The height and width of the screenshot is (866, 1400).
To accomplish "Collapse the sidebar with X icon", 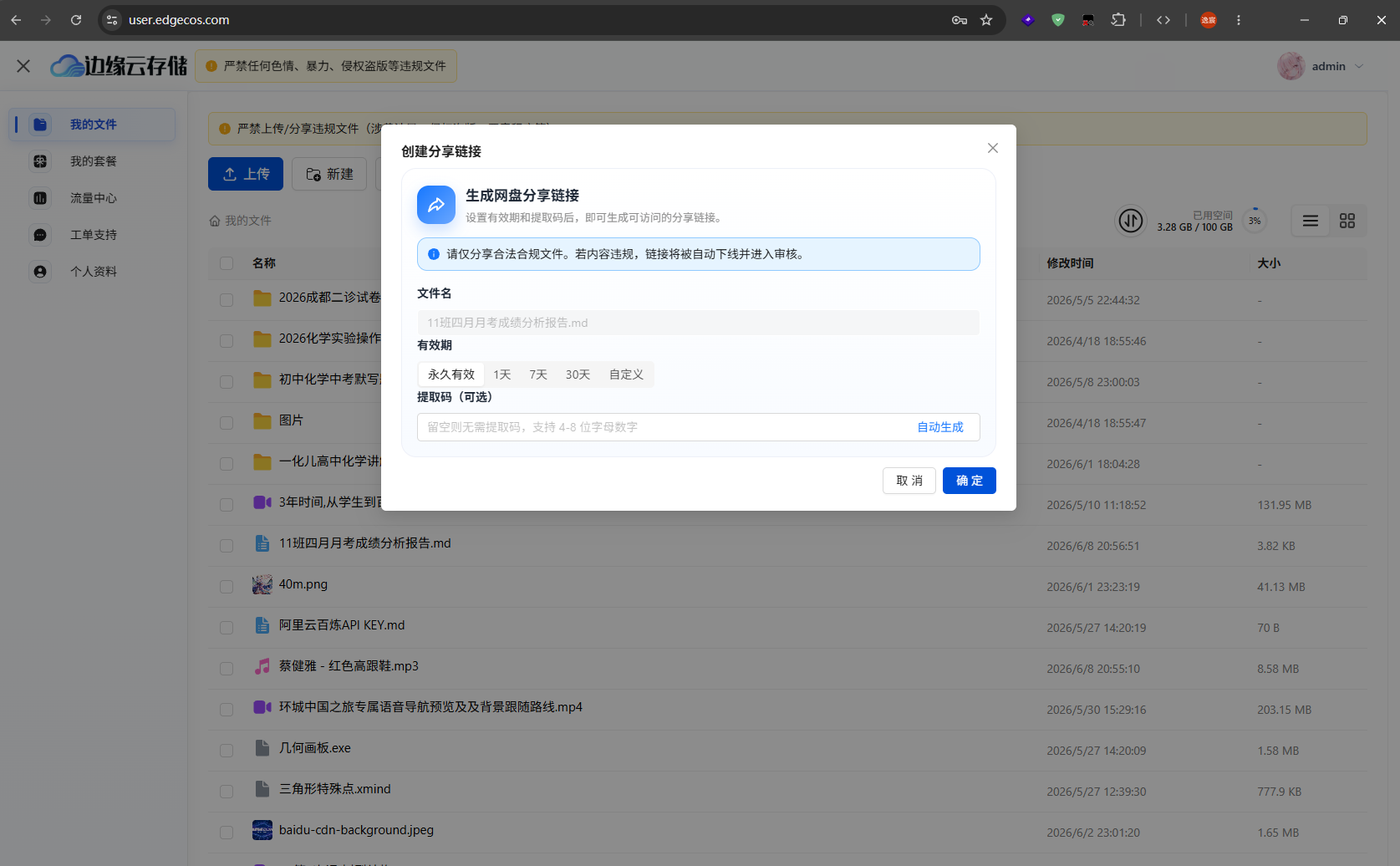I will 23,66.
